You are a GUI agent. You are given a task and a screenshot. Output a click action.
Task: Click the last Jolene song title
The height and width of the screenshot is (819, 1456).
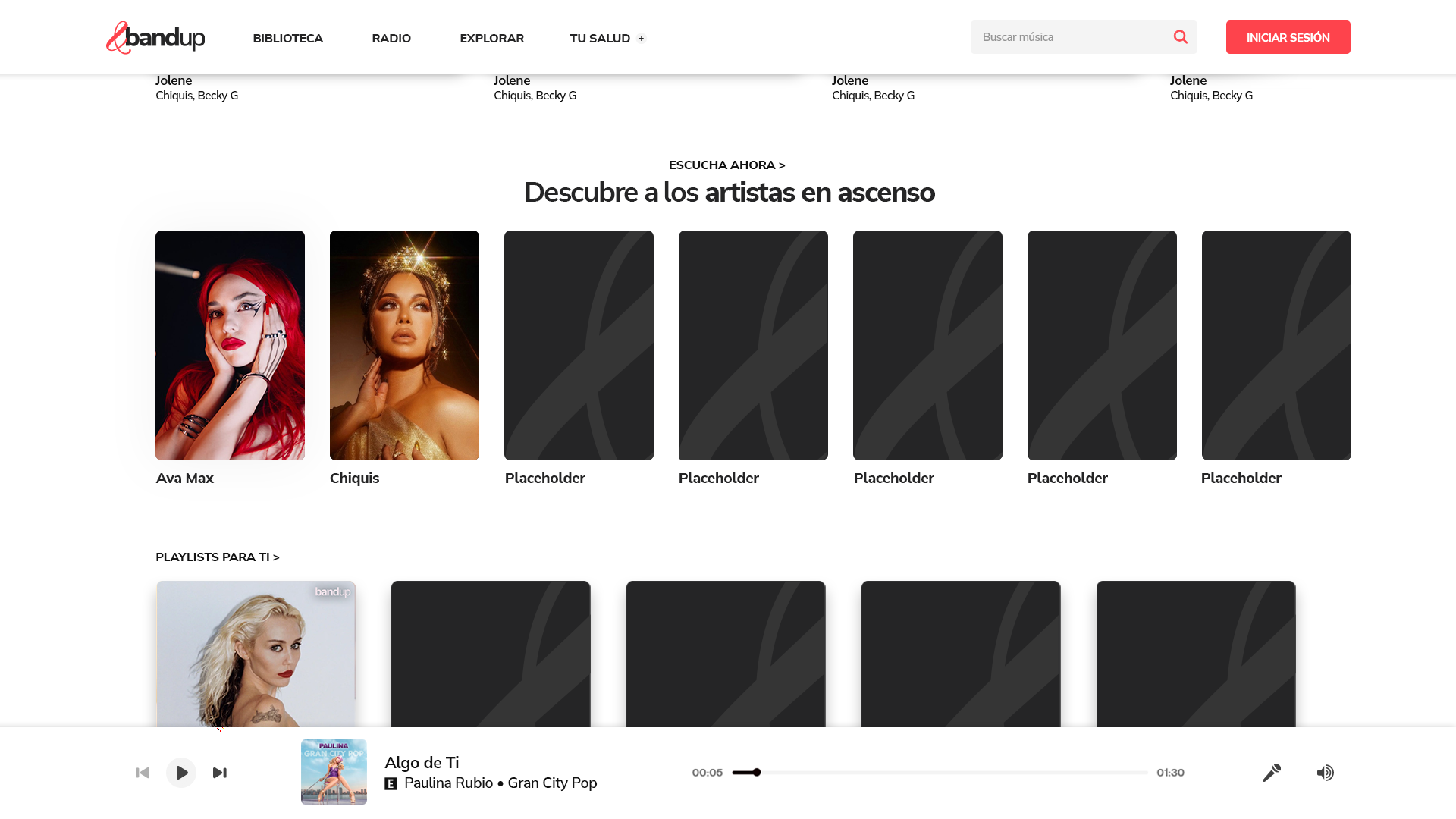pos(1188,80)
